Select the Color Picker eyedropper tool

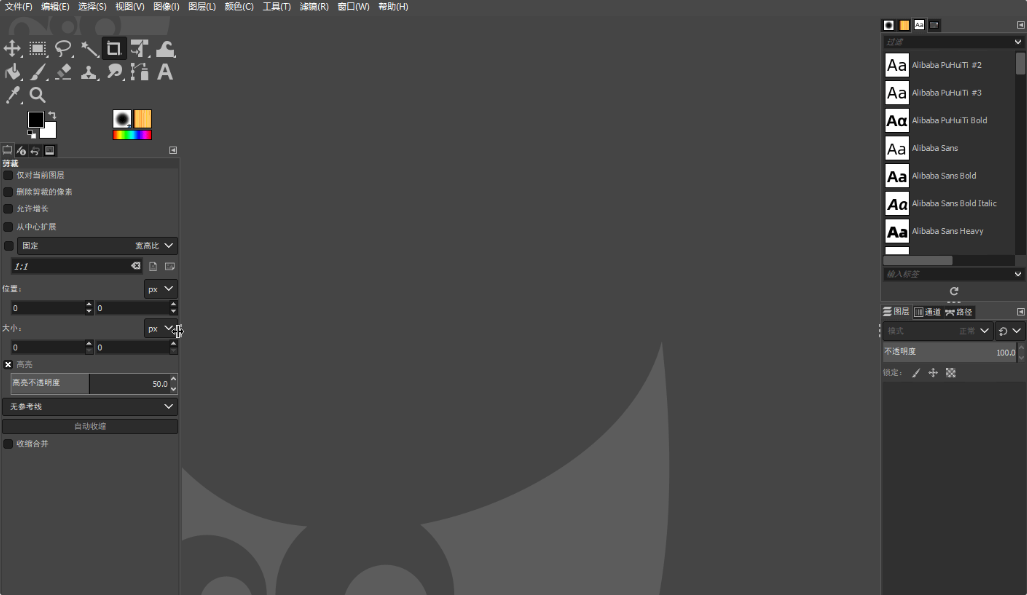point(12,95)
